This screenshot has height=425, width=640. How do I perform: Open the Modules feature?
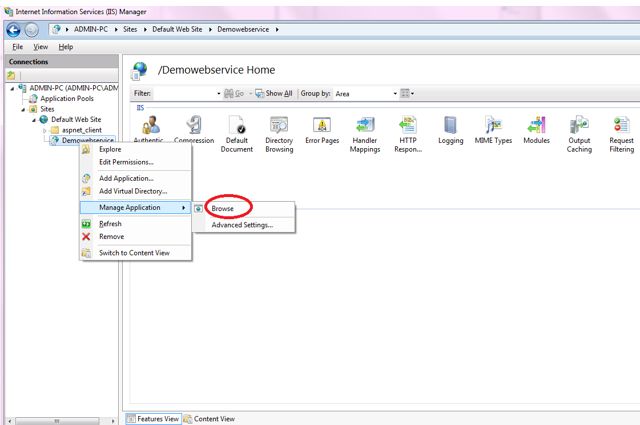tap(536, 130)
